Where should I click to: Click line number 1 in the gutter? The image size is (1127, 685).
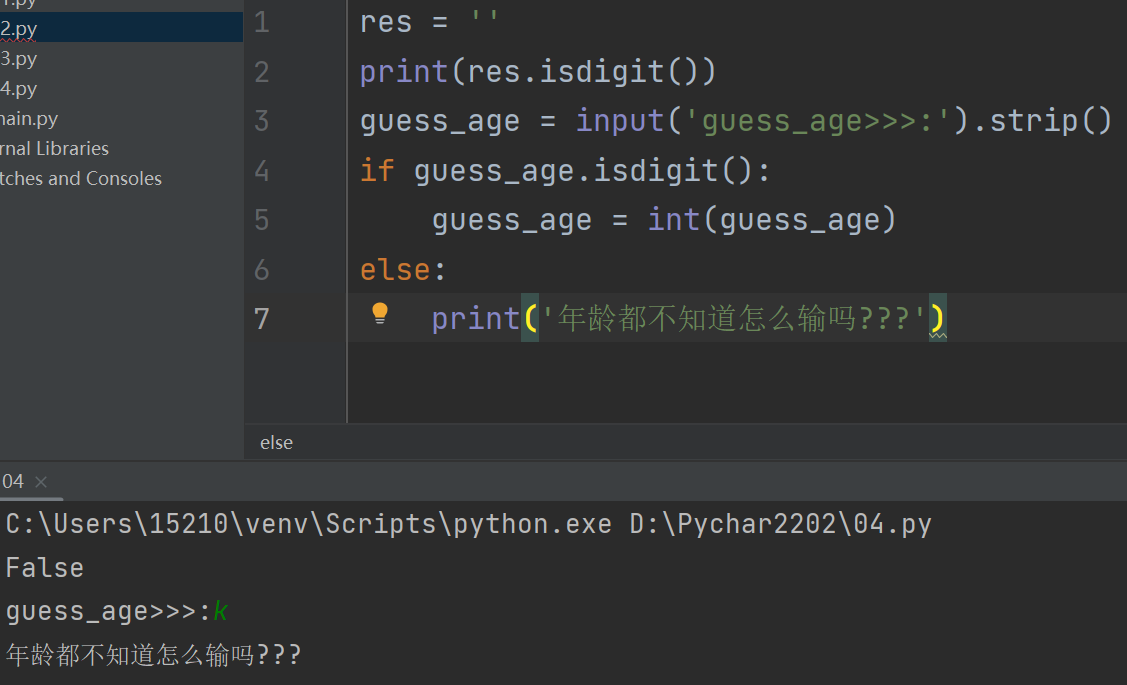pyautogui.click(x=261, y=23)
